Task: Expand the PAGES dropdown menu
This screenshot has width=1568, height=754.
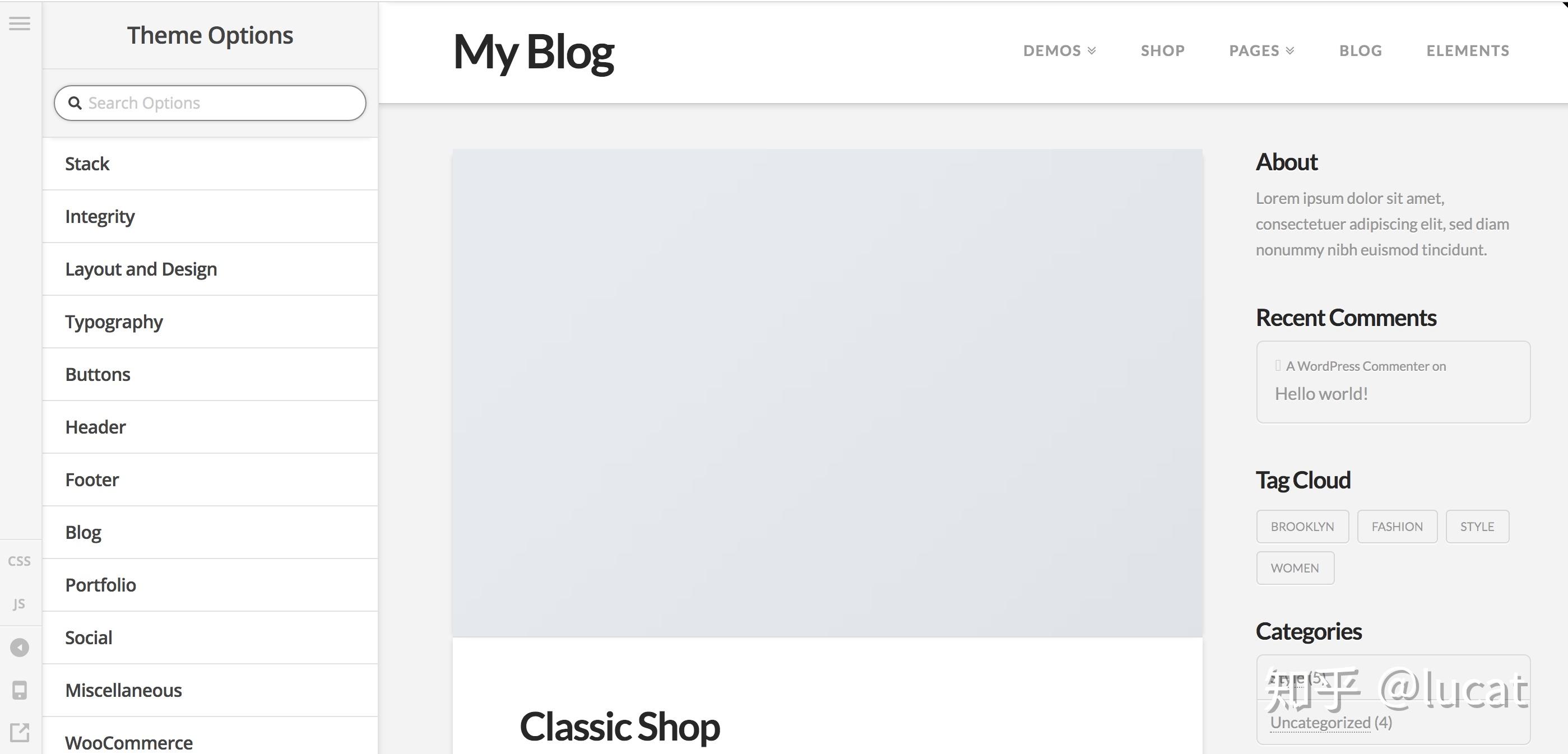Action: 1261,50
